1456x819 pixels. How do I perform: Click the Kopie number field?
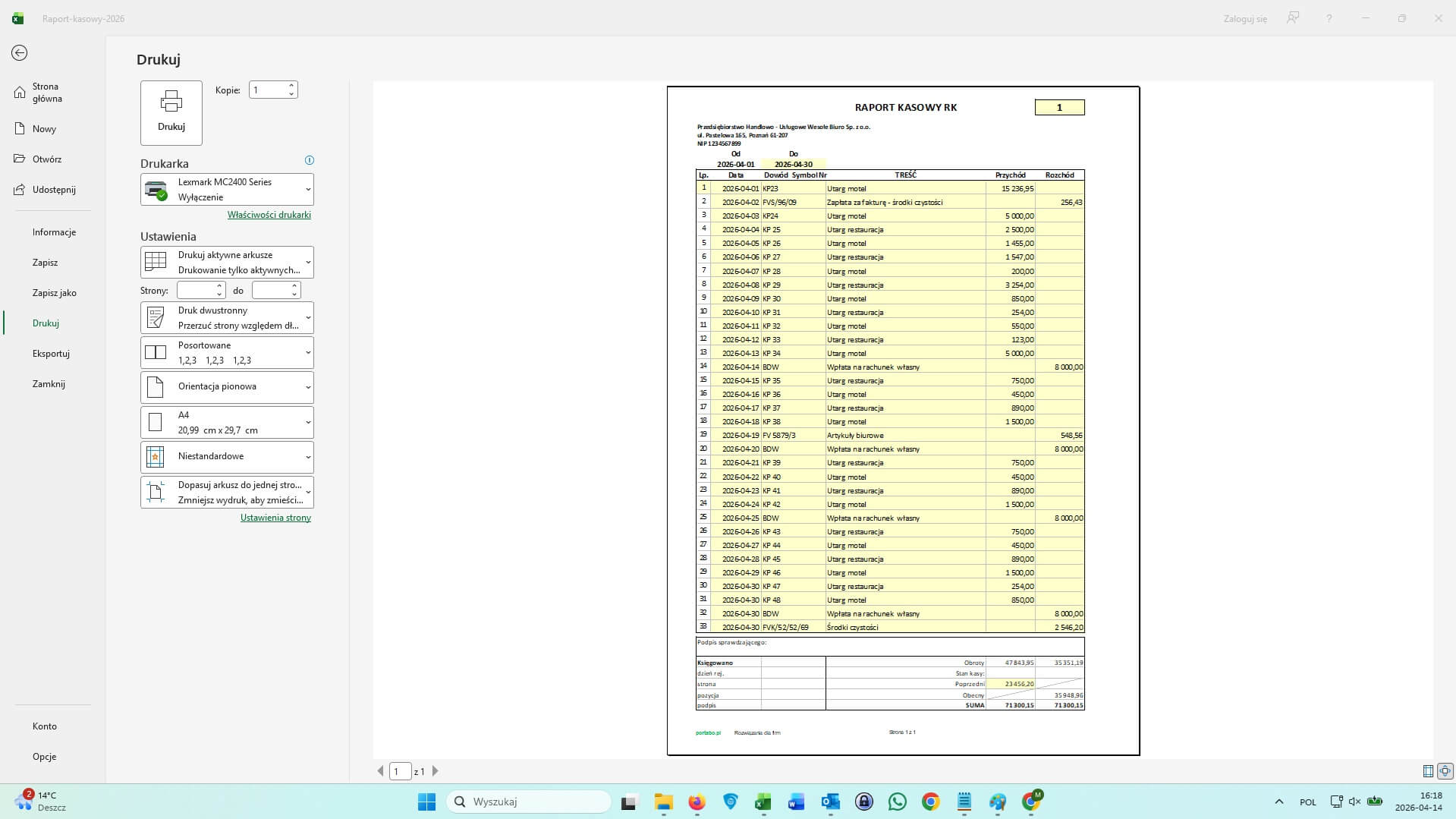(x=268, y=90)
